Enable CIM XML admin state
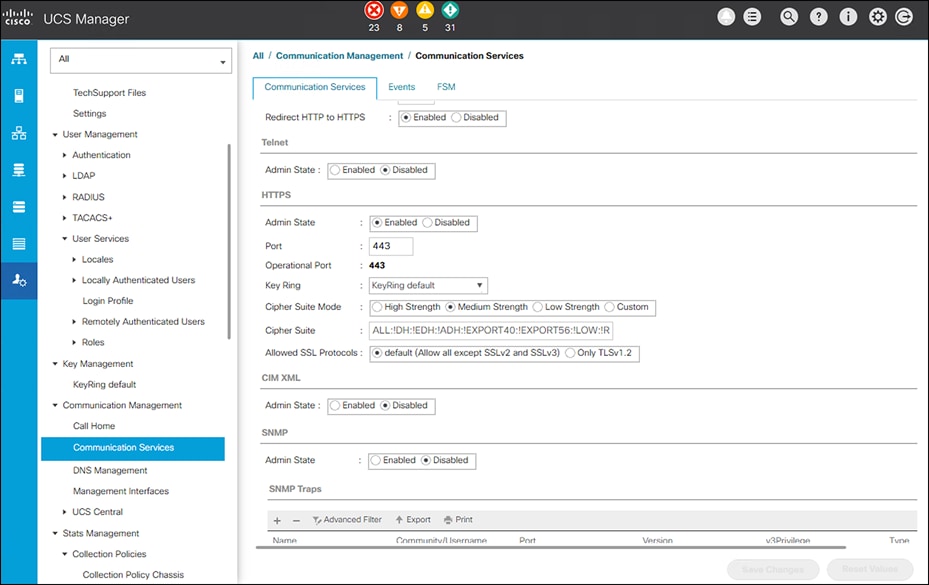 335,405
